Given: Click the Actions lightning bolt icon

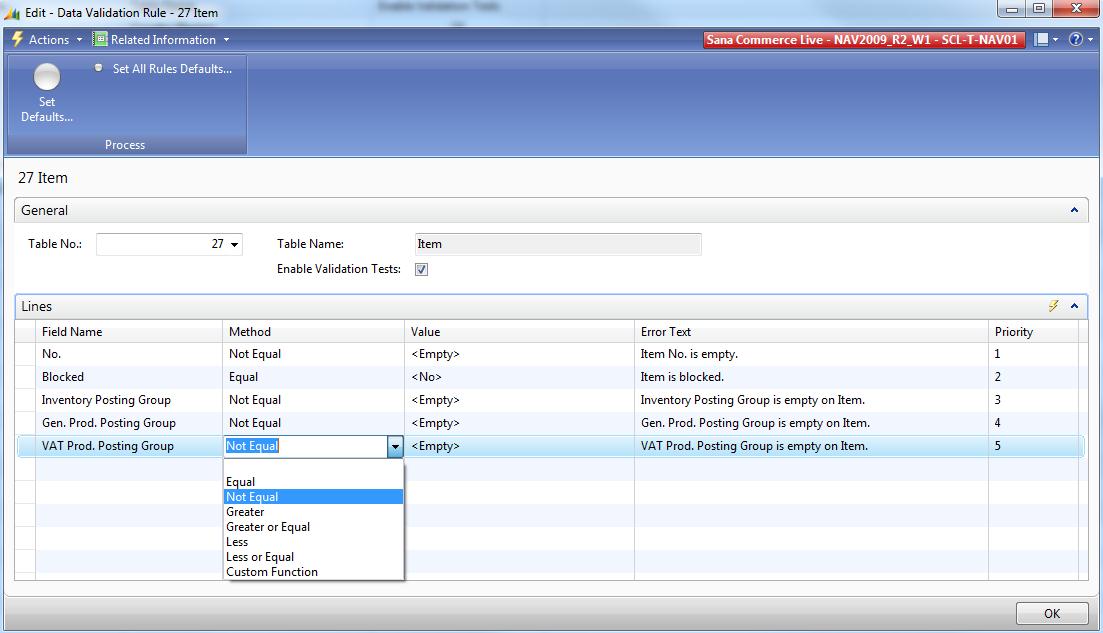Looking at the screenshot, I should pyautogui.click(x=17, y=39).
